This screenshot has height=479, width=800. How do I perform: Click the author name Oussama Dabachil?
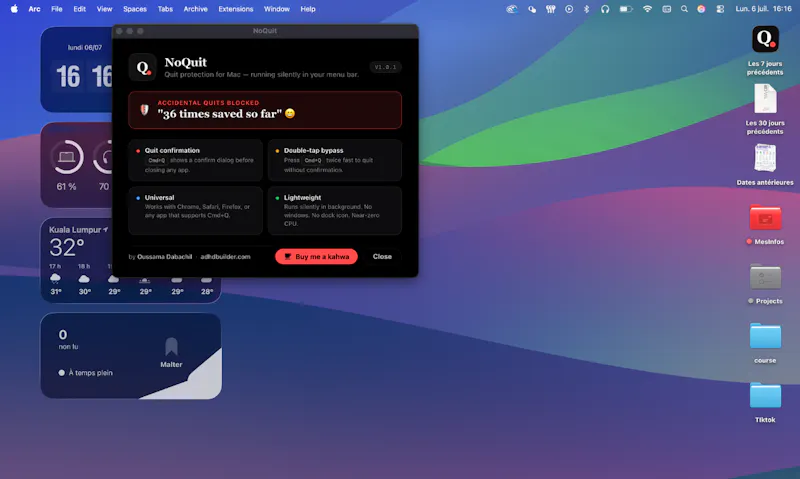(164, 257)
